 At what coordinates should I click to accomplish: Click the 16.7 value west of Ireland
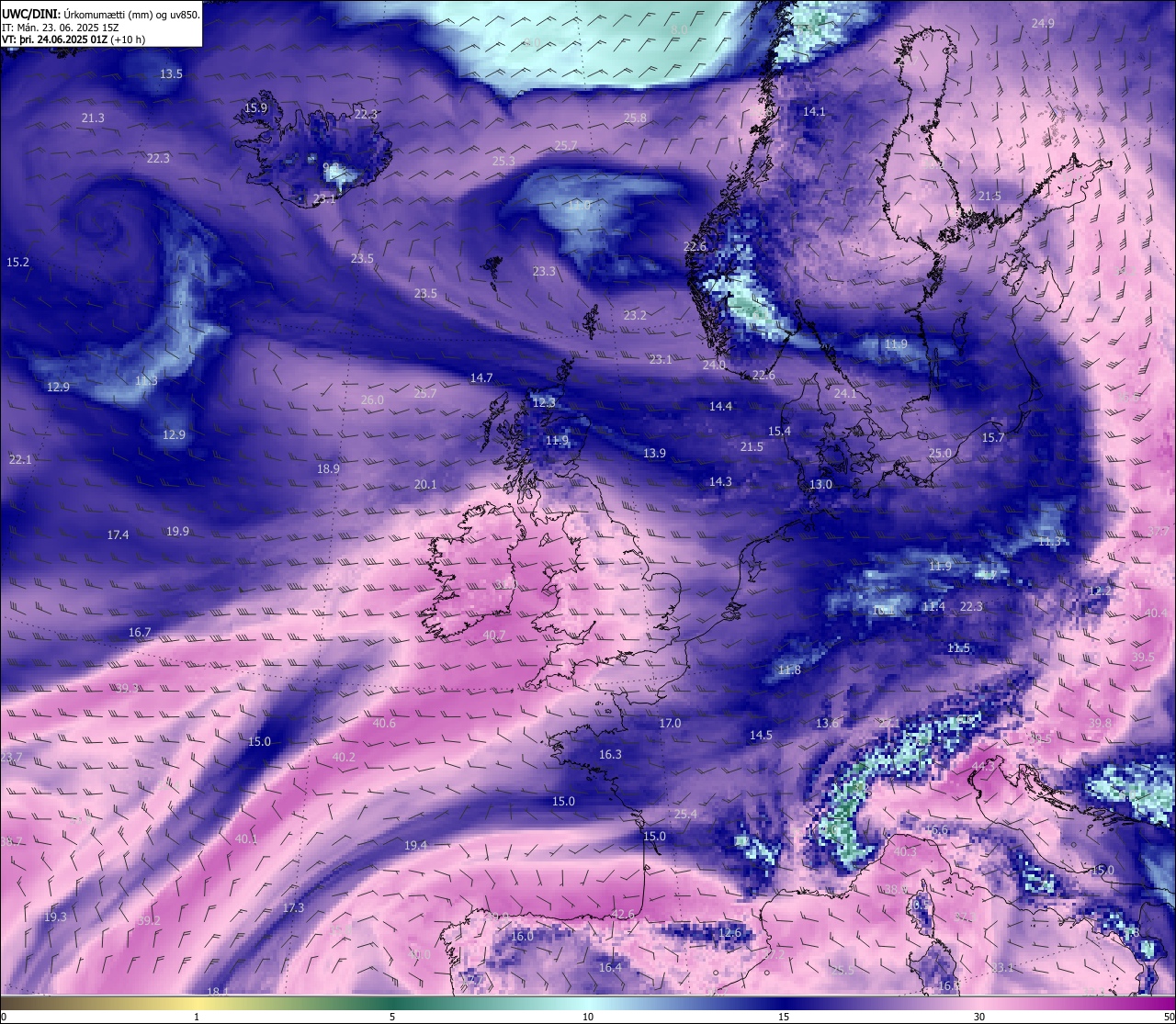pyautogui.click(x=140, y=633)
